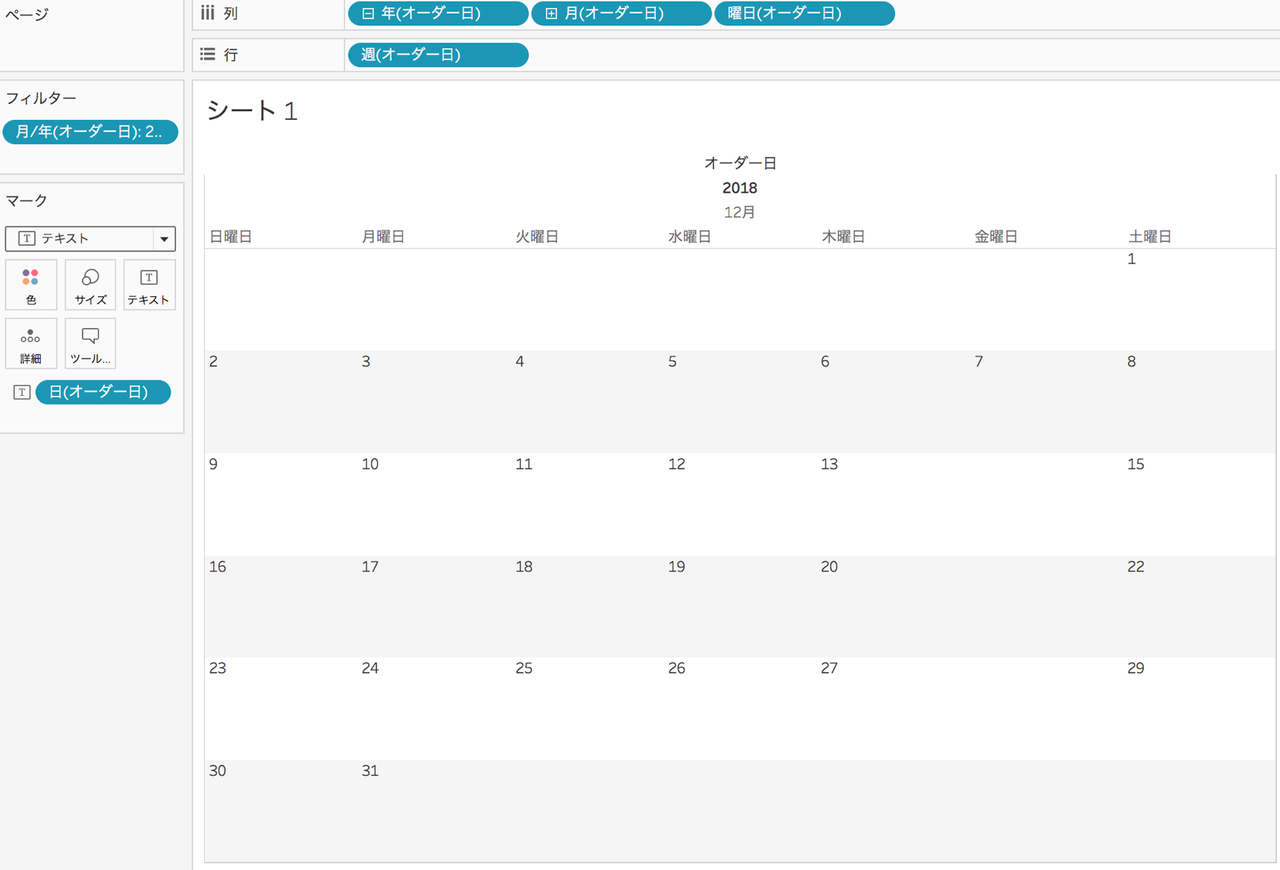Click the シート 1 sheet title
Screen dimensions: 1280x870
point(252,111)
